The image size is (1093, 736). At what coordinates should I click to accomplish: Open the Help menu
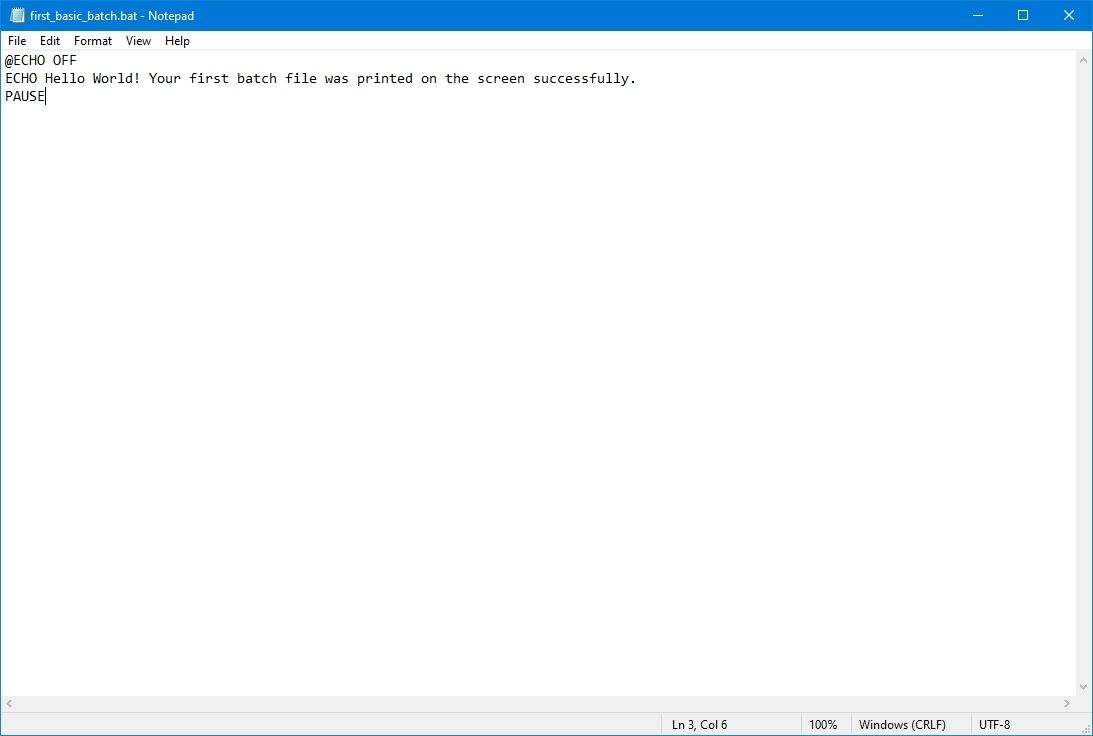click(x=177, y=41)
